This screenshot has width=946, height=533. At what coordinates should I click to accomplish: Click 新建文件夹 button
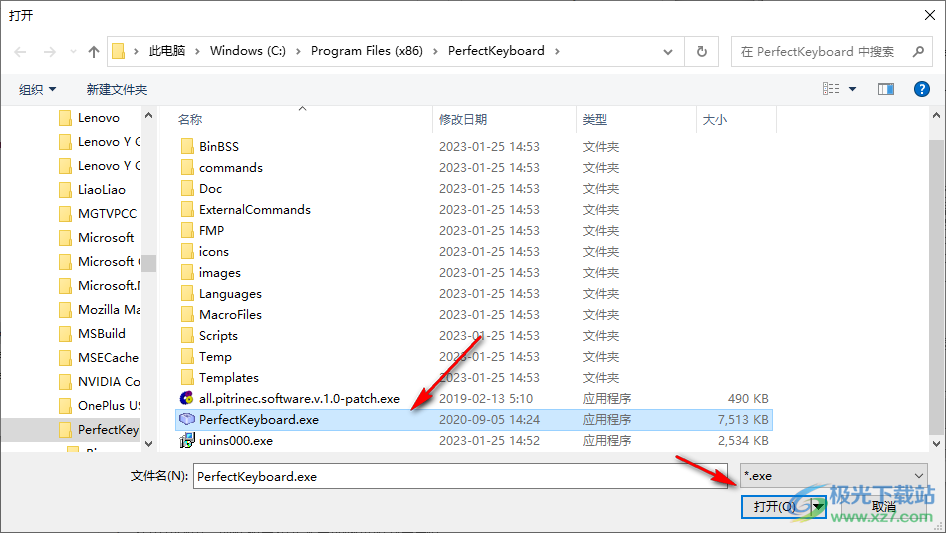(x=116, y=89)
